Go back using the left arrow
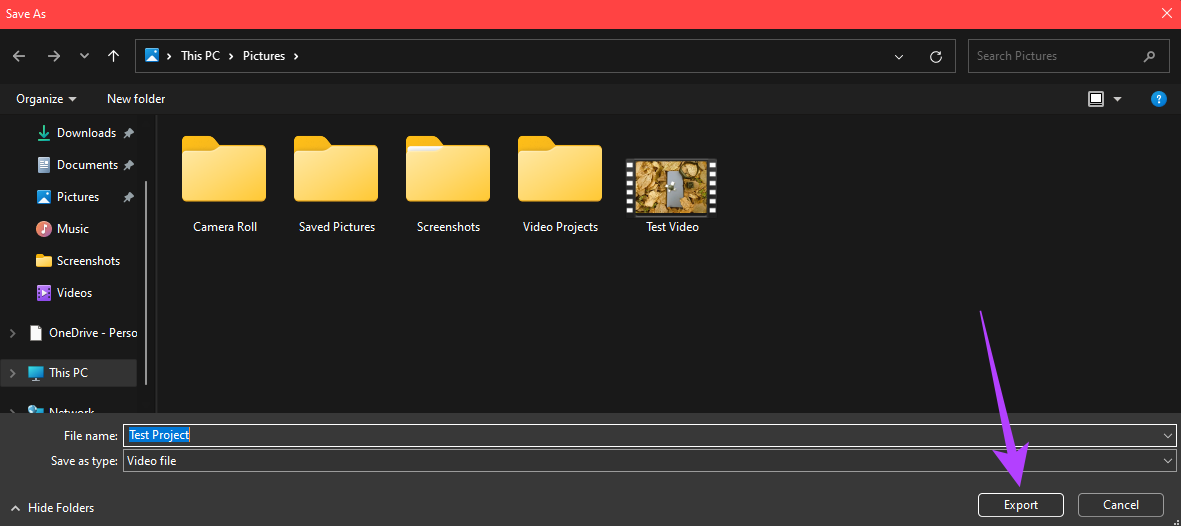1181x526 pixels. tap(19, 56)
